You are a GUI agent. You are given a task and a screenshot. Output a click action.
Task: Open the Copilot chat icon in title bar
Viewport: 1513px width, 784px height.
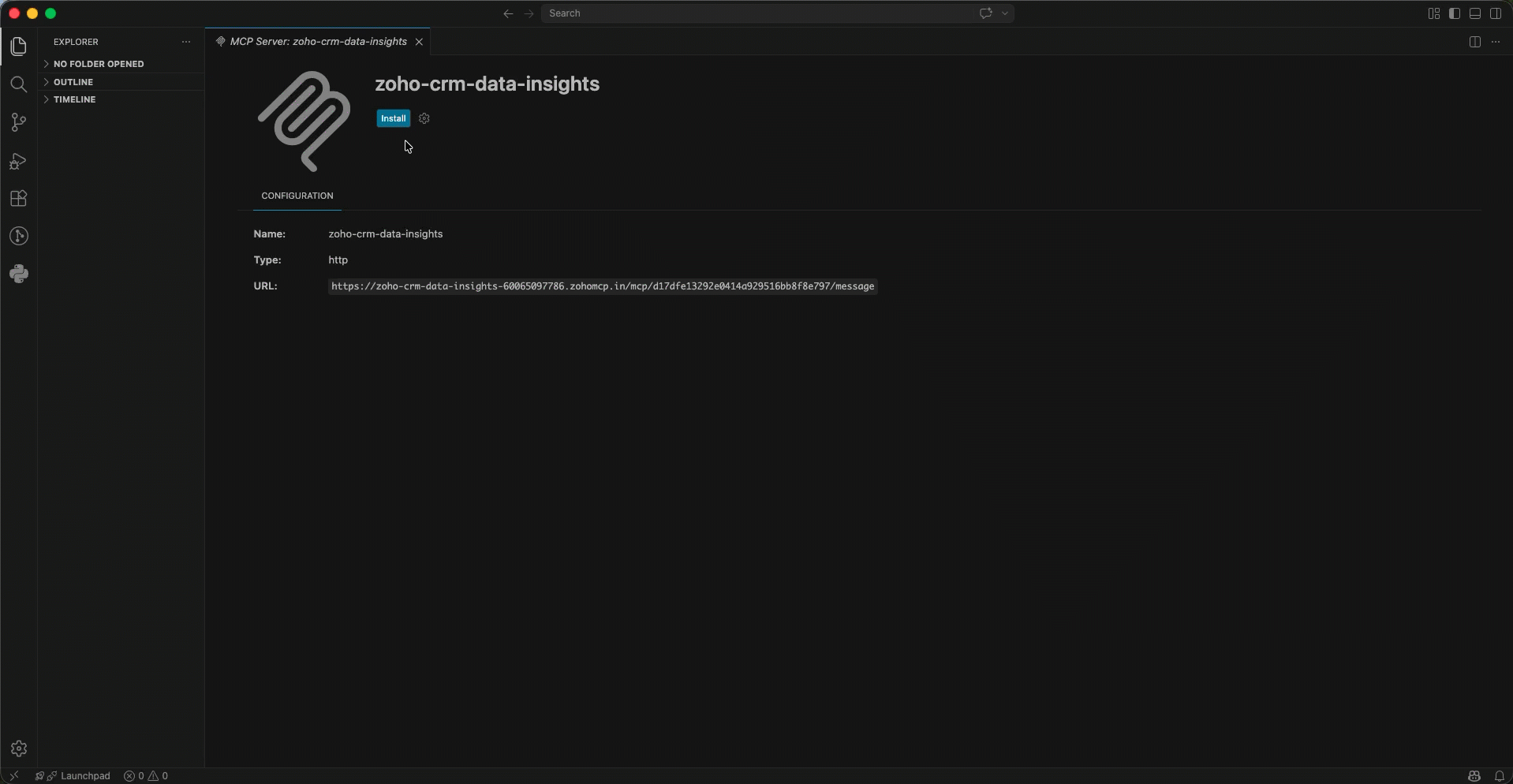click(985, 13)
